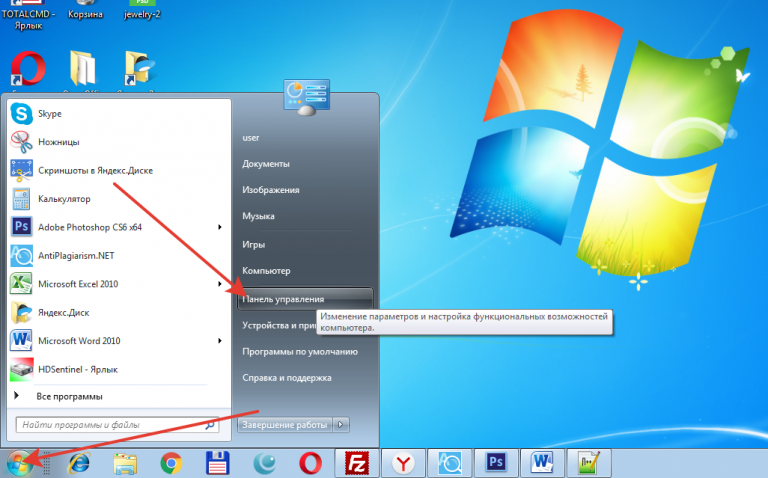The height and width of the screenshot is (478, 768).
Task: Open folder shortcut with lamp icon
Action: click(x=140, y=69)
